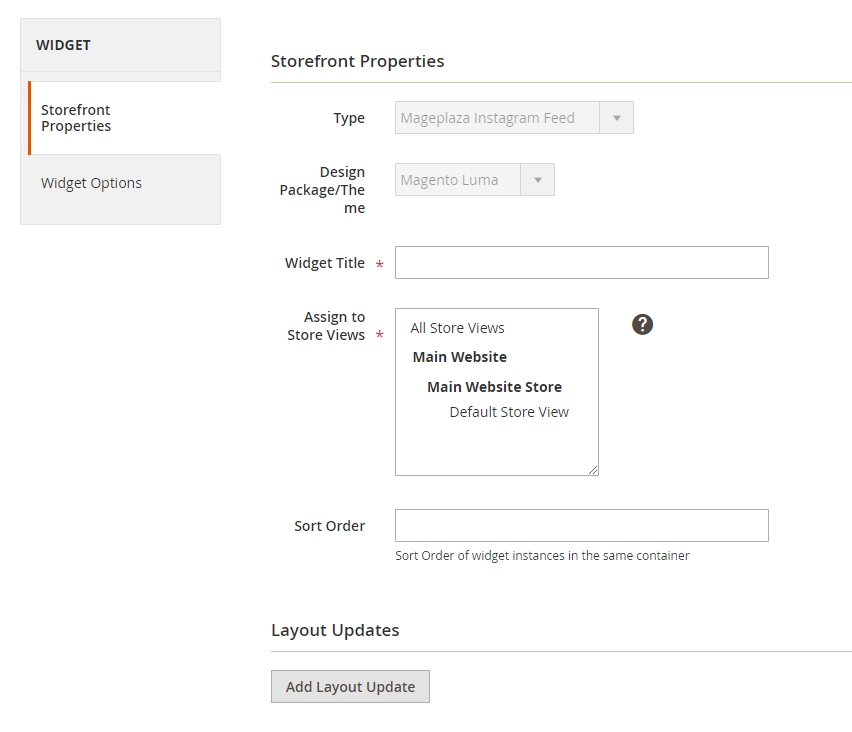Click the Assign to Store Views label
The width and height of the screenshot is (852, 732).
coord(326,326)
